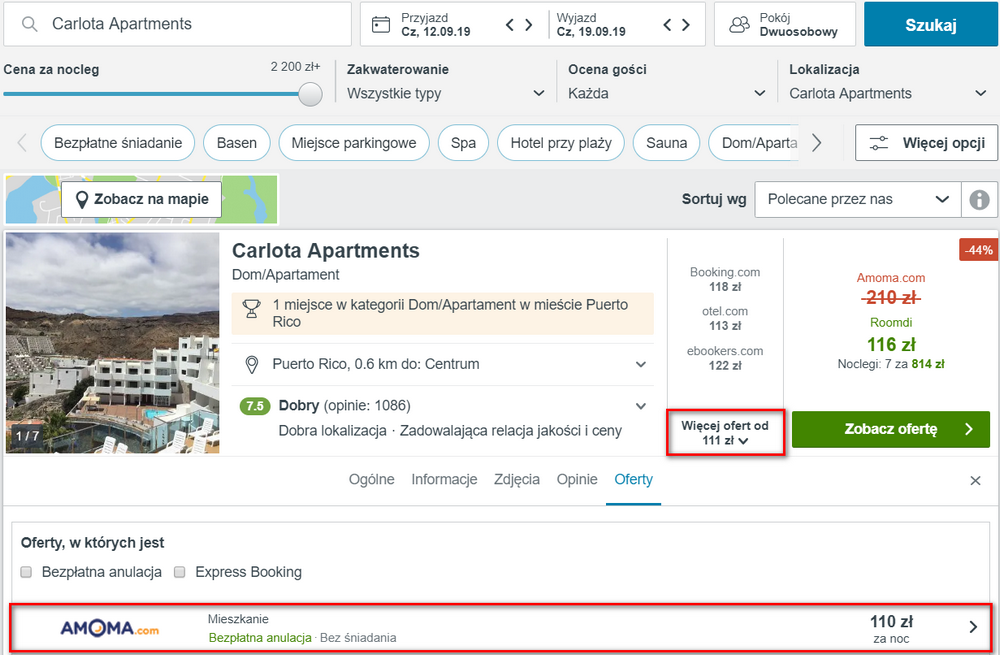Go to next check-in date
The height and width of the screenshot is (655, 1000).
coord(529,25)
